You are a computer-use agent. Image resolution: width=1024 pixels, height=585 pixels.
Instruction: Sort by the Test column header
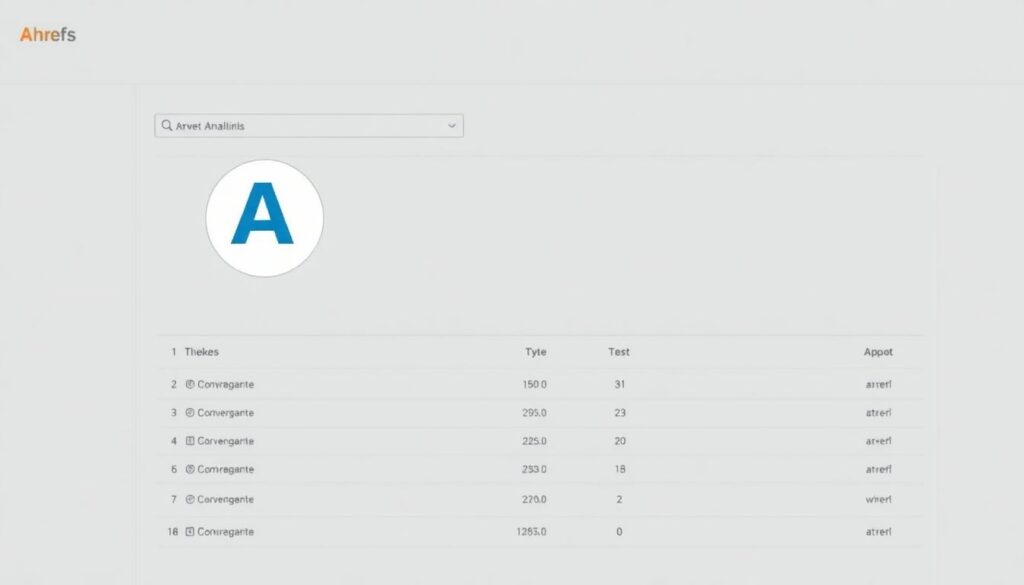pos(618,352)
